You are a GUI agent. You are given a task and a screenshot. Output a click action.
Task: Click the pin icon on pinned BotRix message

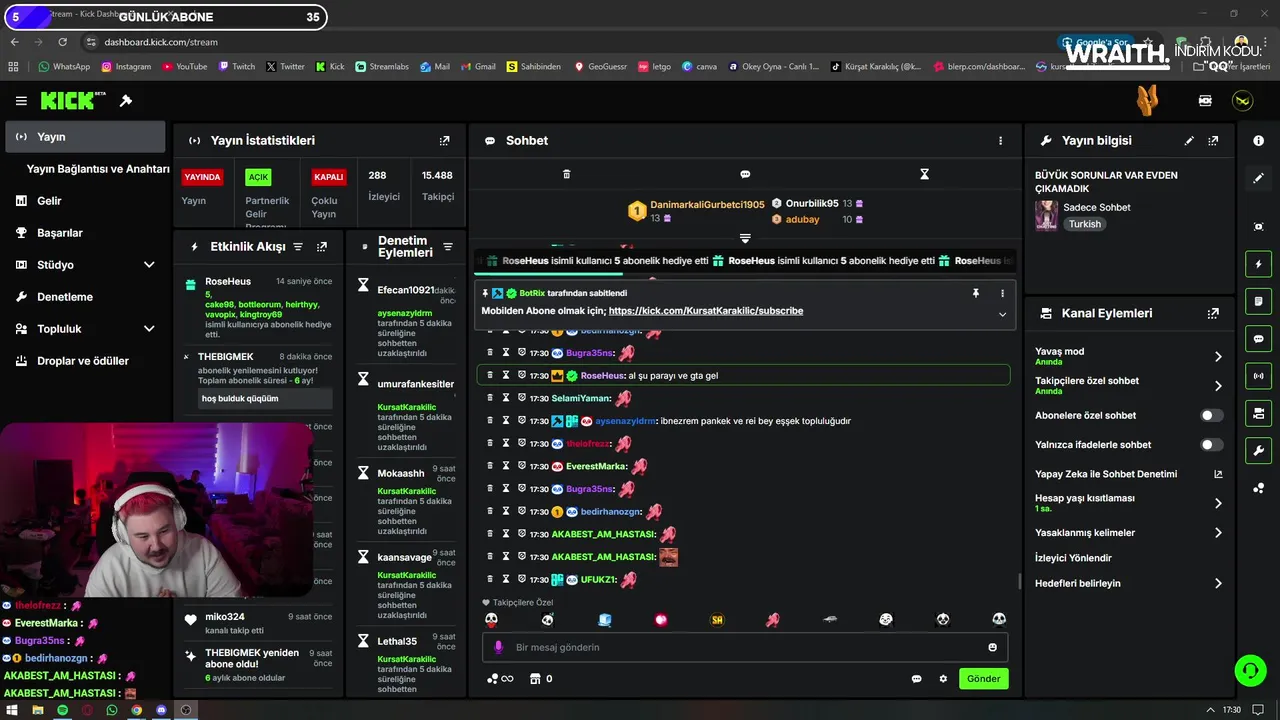(x=976, y=293)
